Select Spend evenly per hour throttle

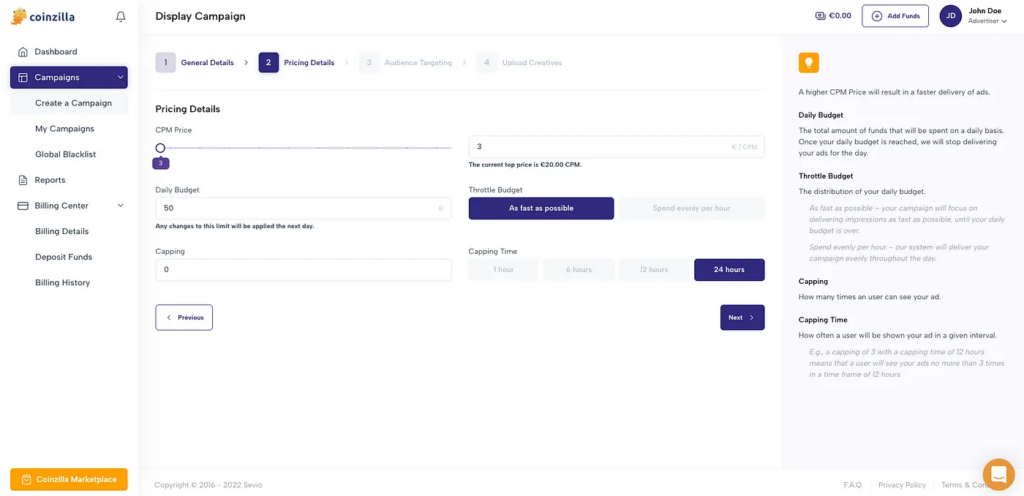pyautogui.click(x=692, y=208)
